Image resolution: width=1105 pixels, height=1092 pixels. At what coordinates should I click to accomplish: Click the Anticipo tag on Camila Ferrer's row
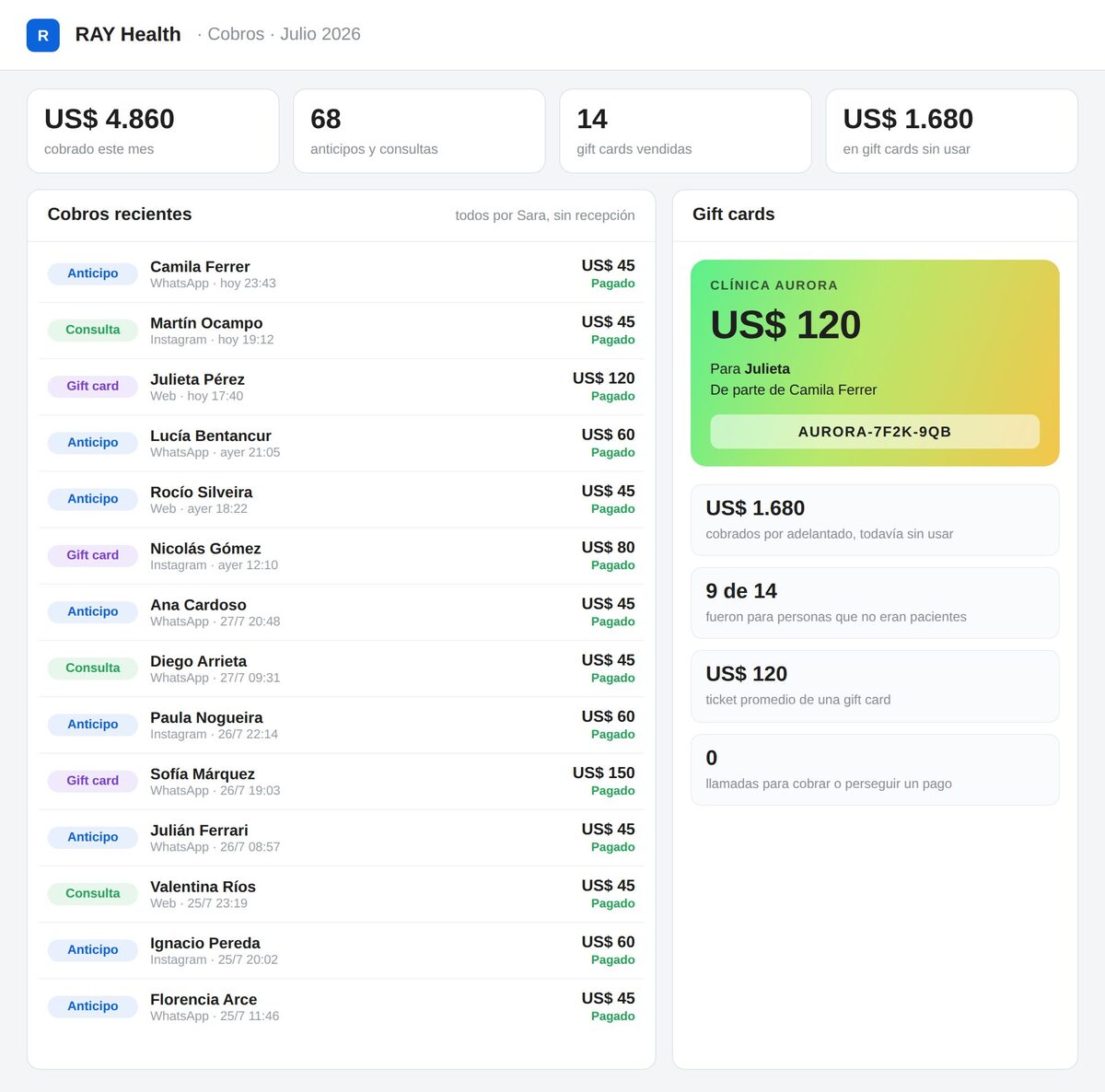point(93,273)
